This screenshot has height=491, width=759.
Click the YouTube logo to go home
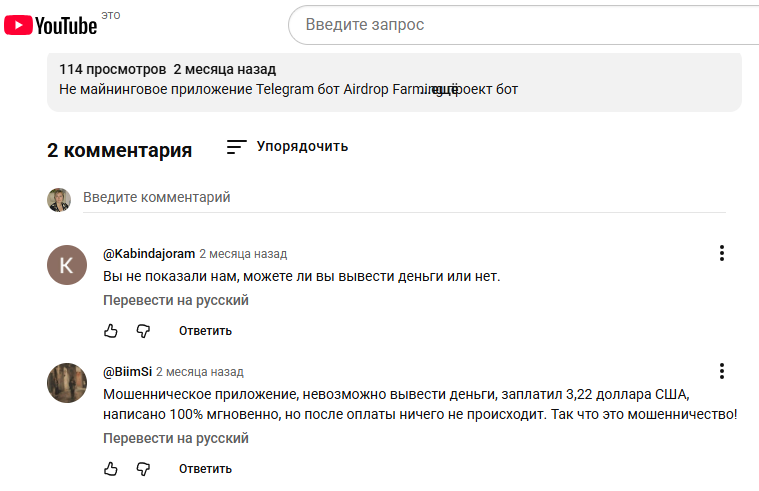51,25
